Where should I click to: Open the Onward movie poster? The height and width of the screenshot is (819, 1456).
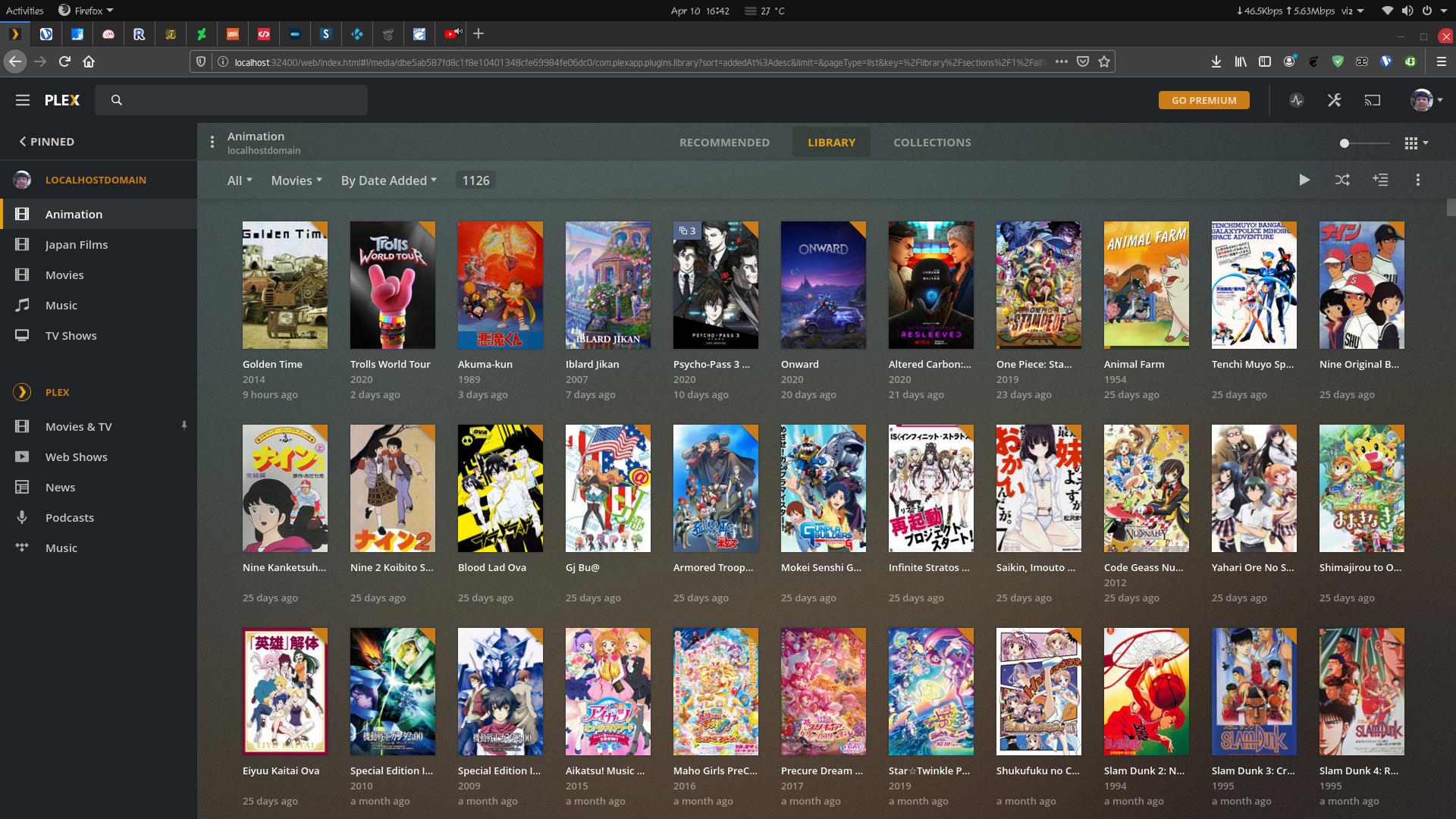[824, 285]
